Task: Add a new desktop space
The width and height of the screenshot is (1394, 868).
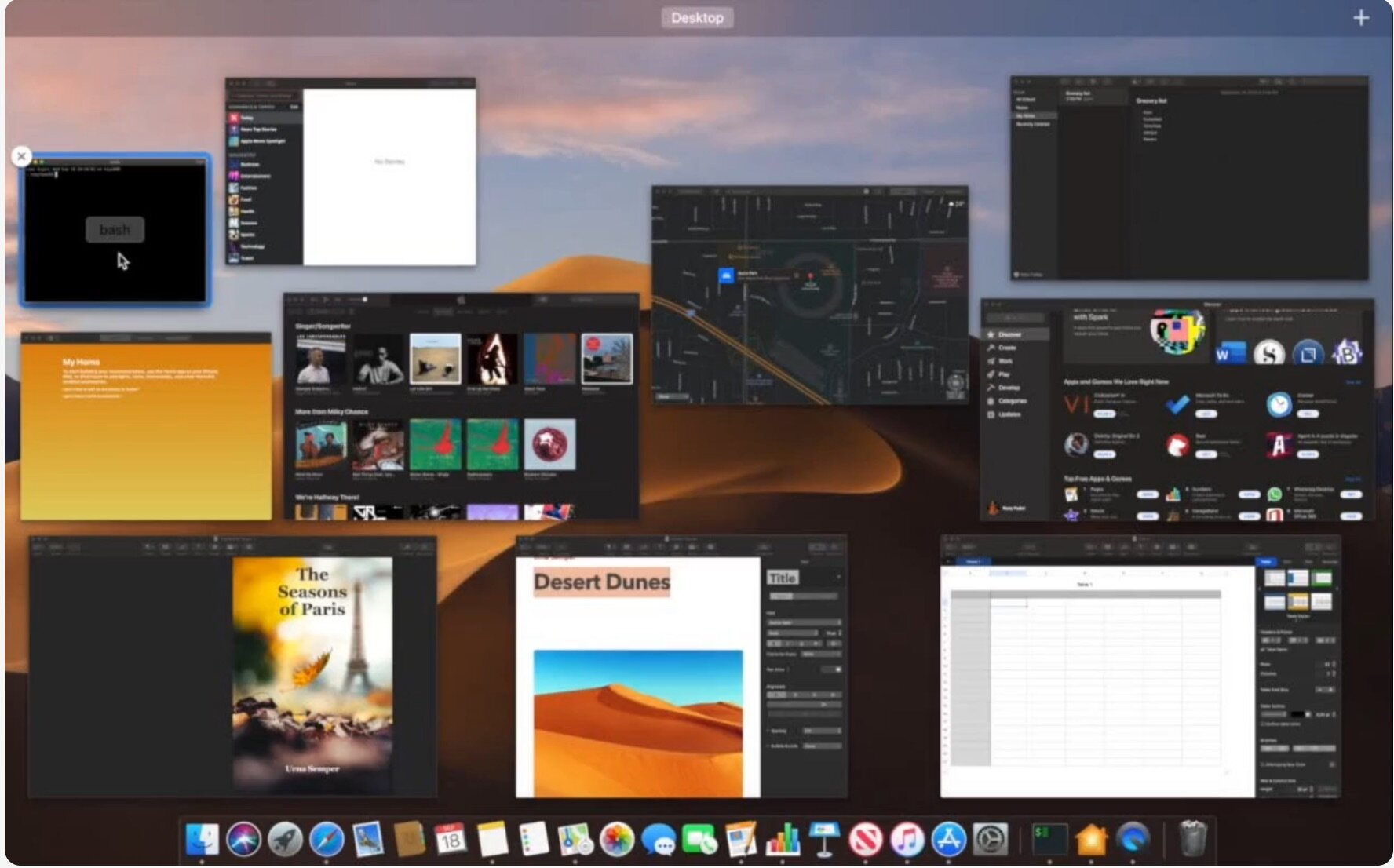Action: [x=1361, y=17]
